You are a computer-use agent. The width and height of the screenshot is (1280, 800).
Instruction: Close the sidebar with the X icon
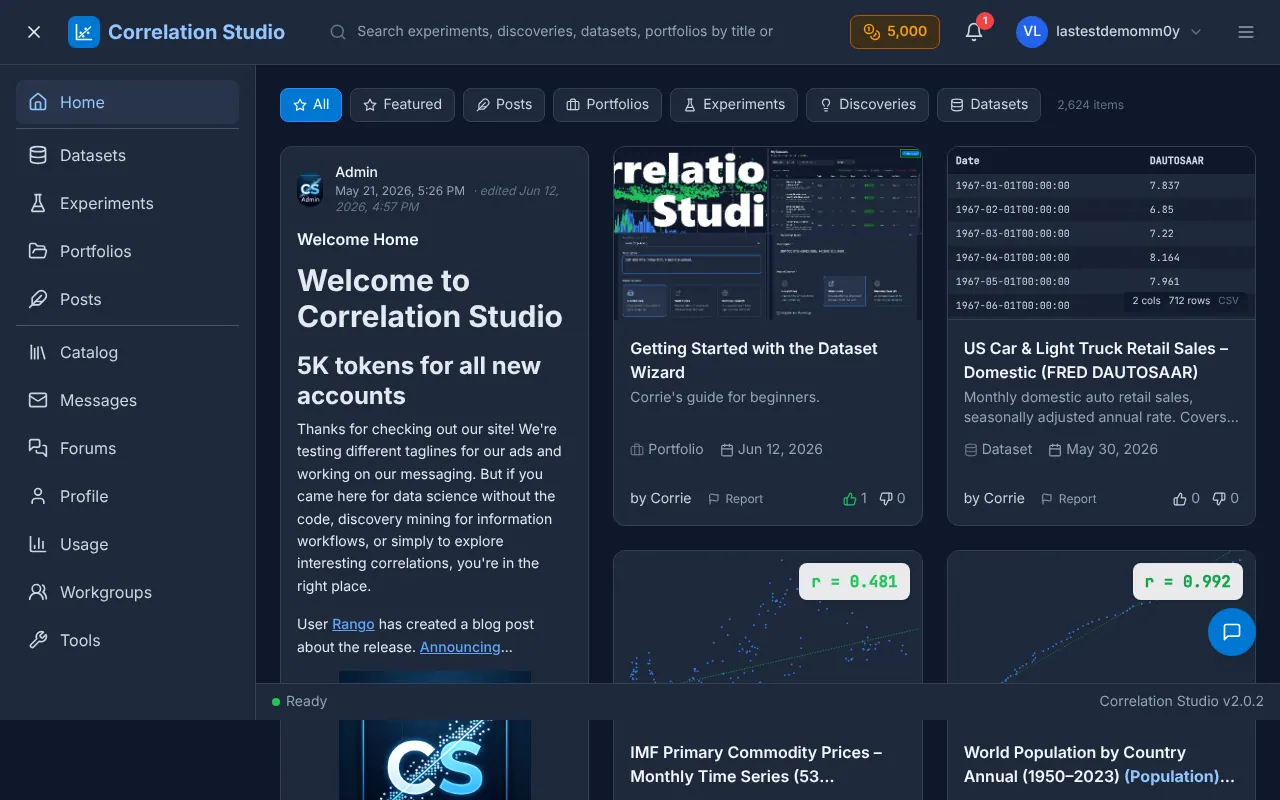point(34,32)
